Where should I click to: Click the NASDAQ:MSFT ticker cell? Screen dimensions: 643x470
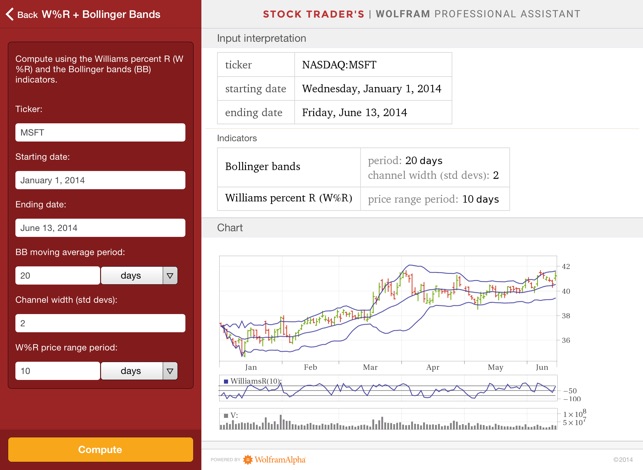[373, 65]
